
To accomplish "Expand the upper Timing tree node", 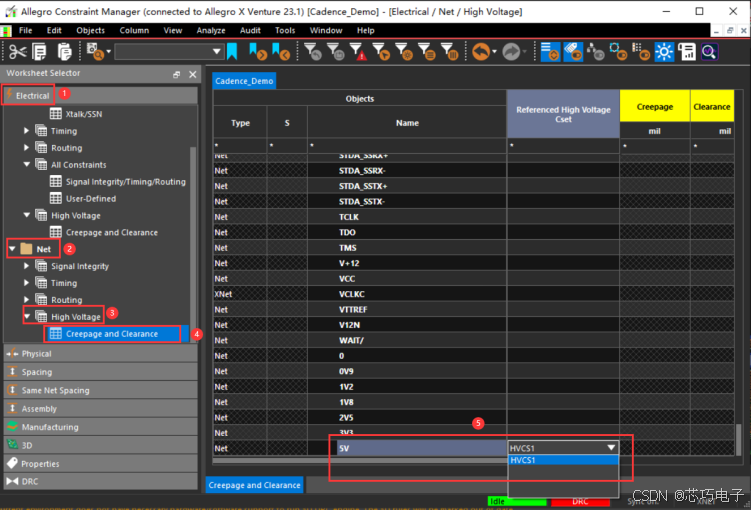I will coord(27,130).
